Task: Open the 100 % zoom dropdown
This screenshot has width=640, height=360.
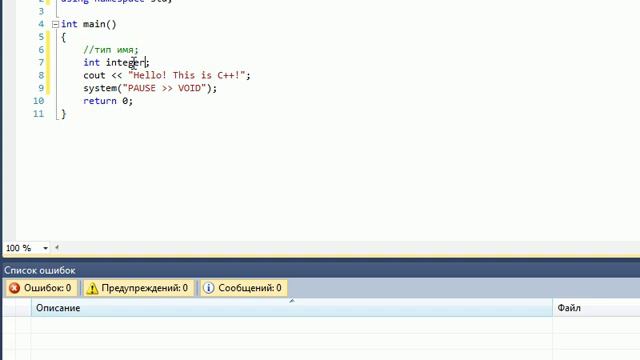Action: click(45, 248)
